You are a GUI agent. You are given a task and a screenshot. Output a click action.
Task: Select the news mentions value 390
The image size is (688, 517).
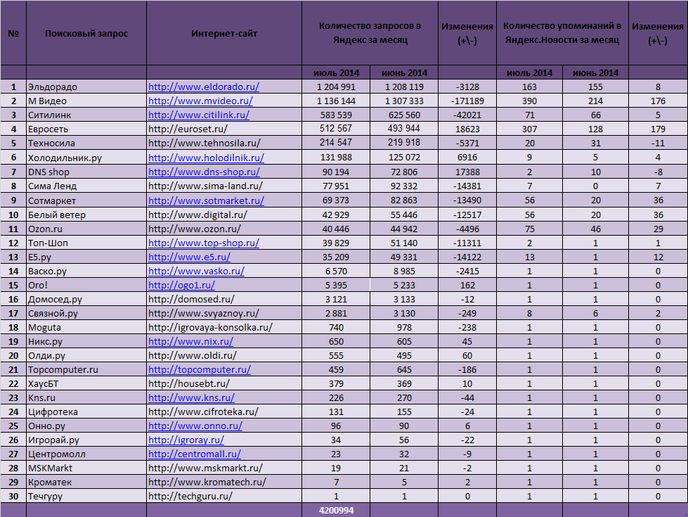(530, 101)
